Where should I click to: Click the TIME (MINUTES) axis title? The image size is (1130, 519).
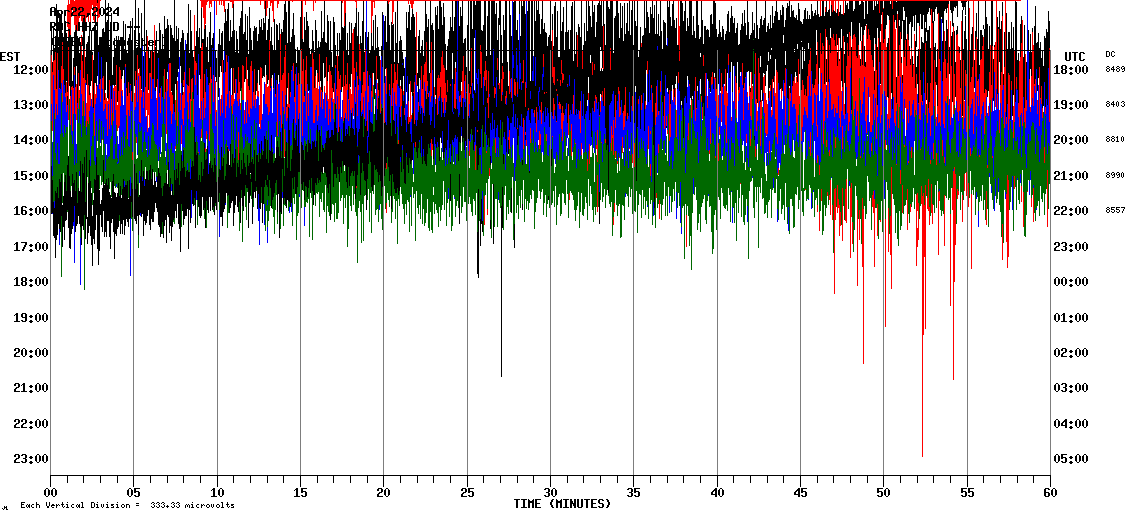[x=562, y=504]
